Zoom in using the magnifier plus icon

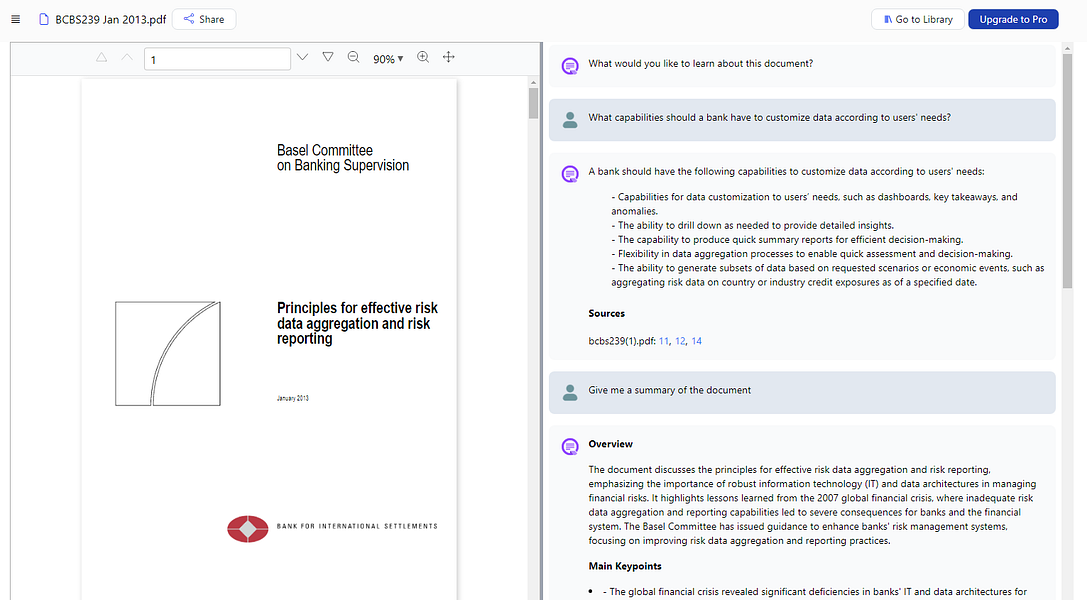click(423, 57)
